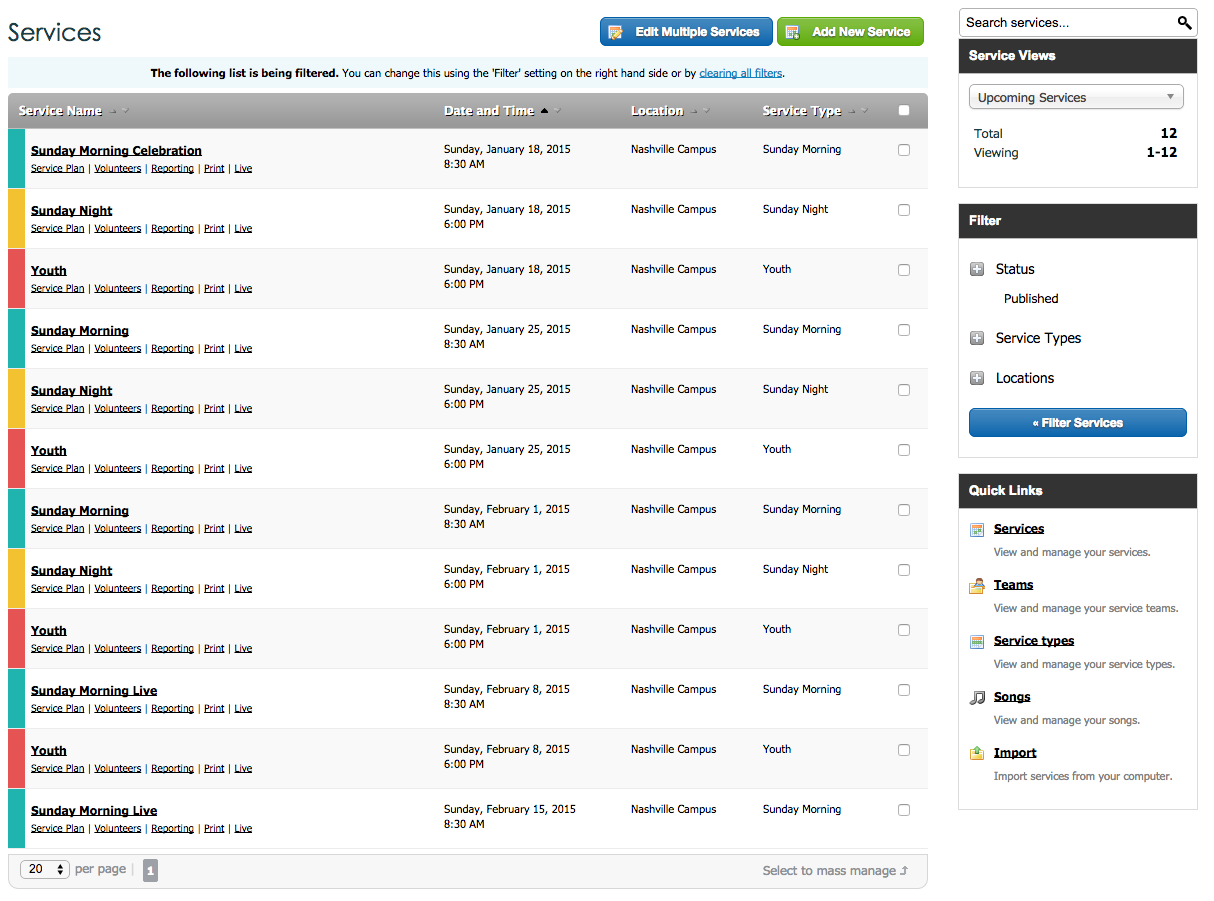Expand the Service Types filter

(x=977, y=339)
